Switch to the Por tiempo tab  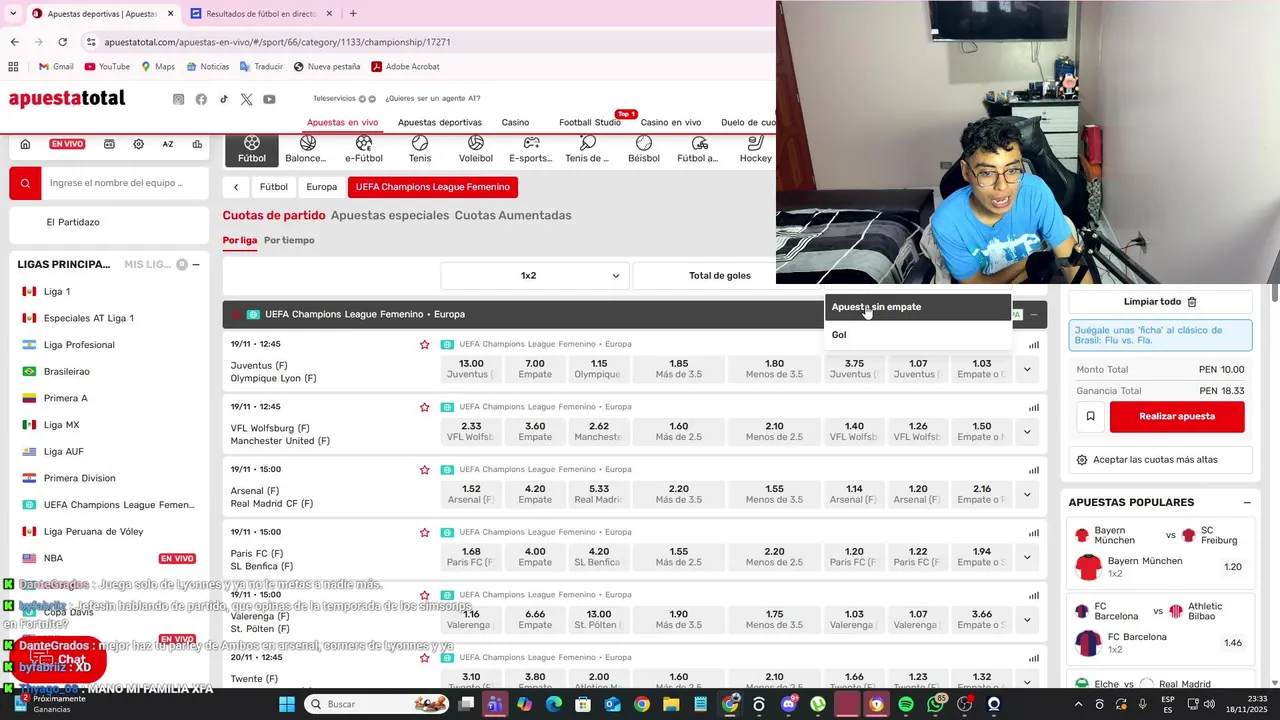click(x=289, y=240)
